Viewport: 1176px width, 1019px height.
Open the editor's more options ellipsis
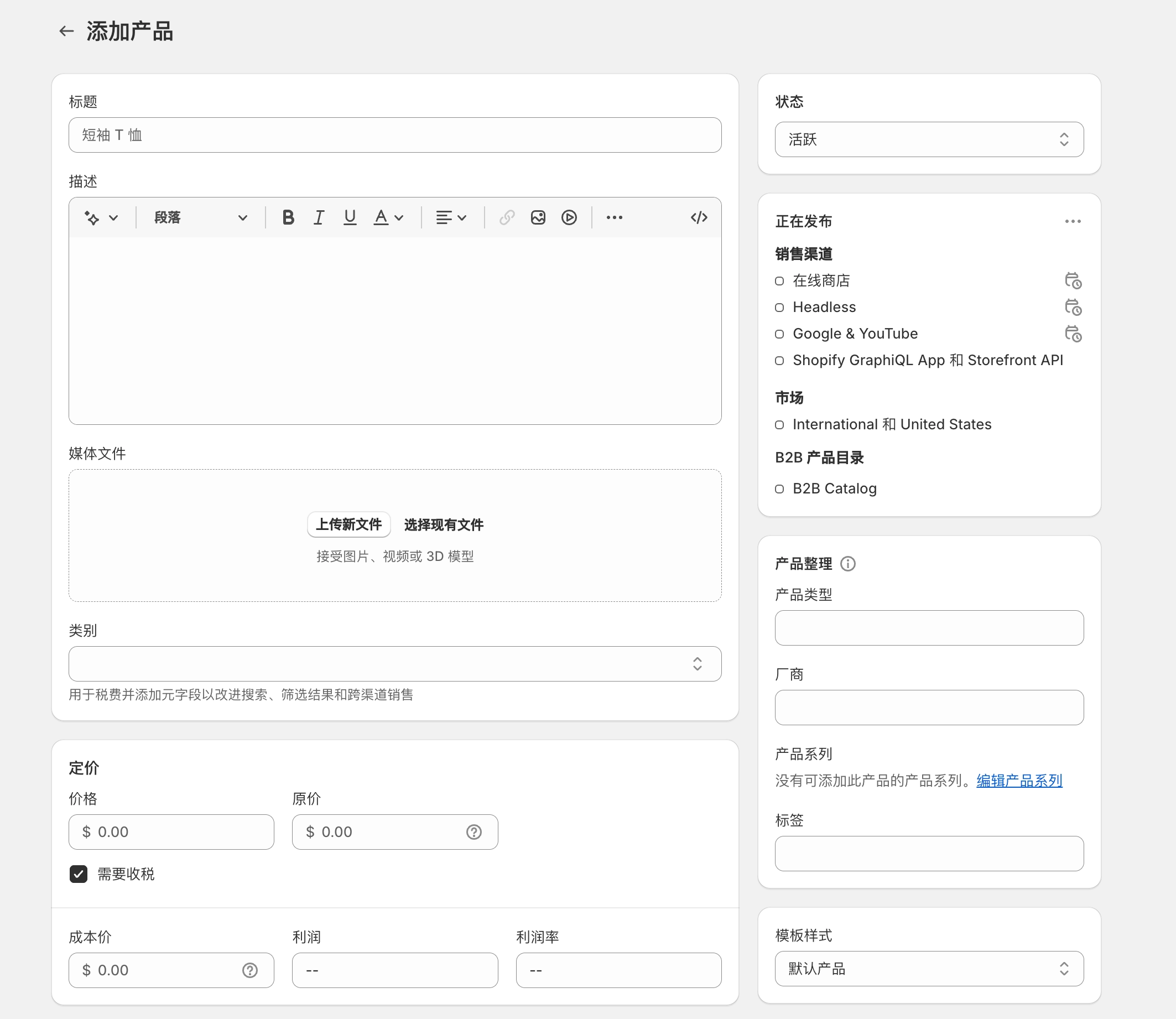[614, 217]
